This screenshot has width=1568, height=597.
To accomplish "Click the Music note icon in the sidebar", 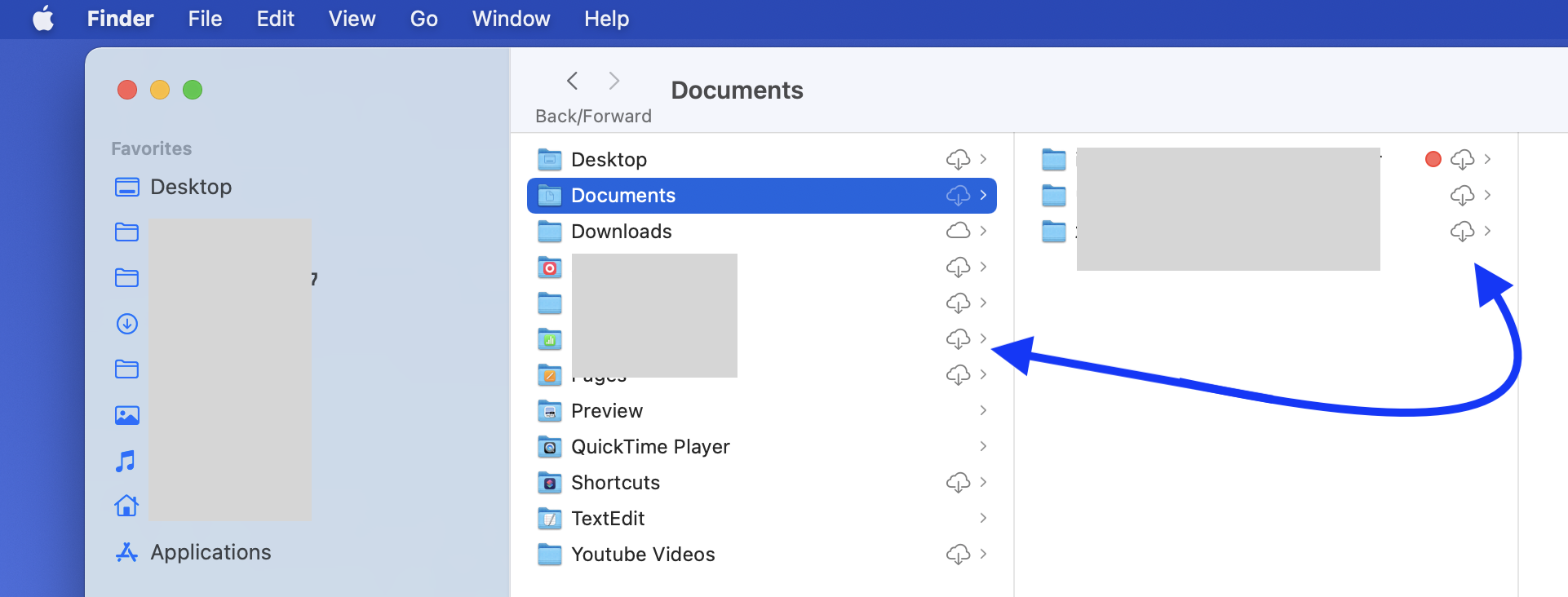I will pos(126,461).
